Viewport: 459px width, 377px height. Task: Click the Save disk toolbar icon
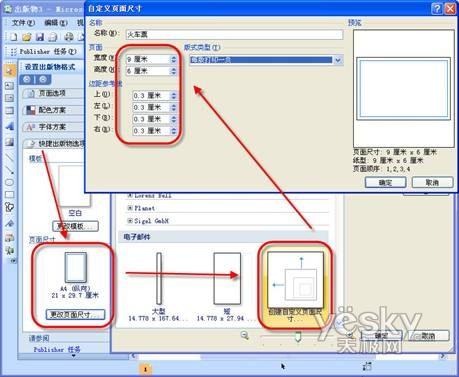[40, 37]
